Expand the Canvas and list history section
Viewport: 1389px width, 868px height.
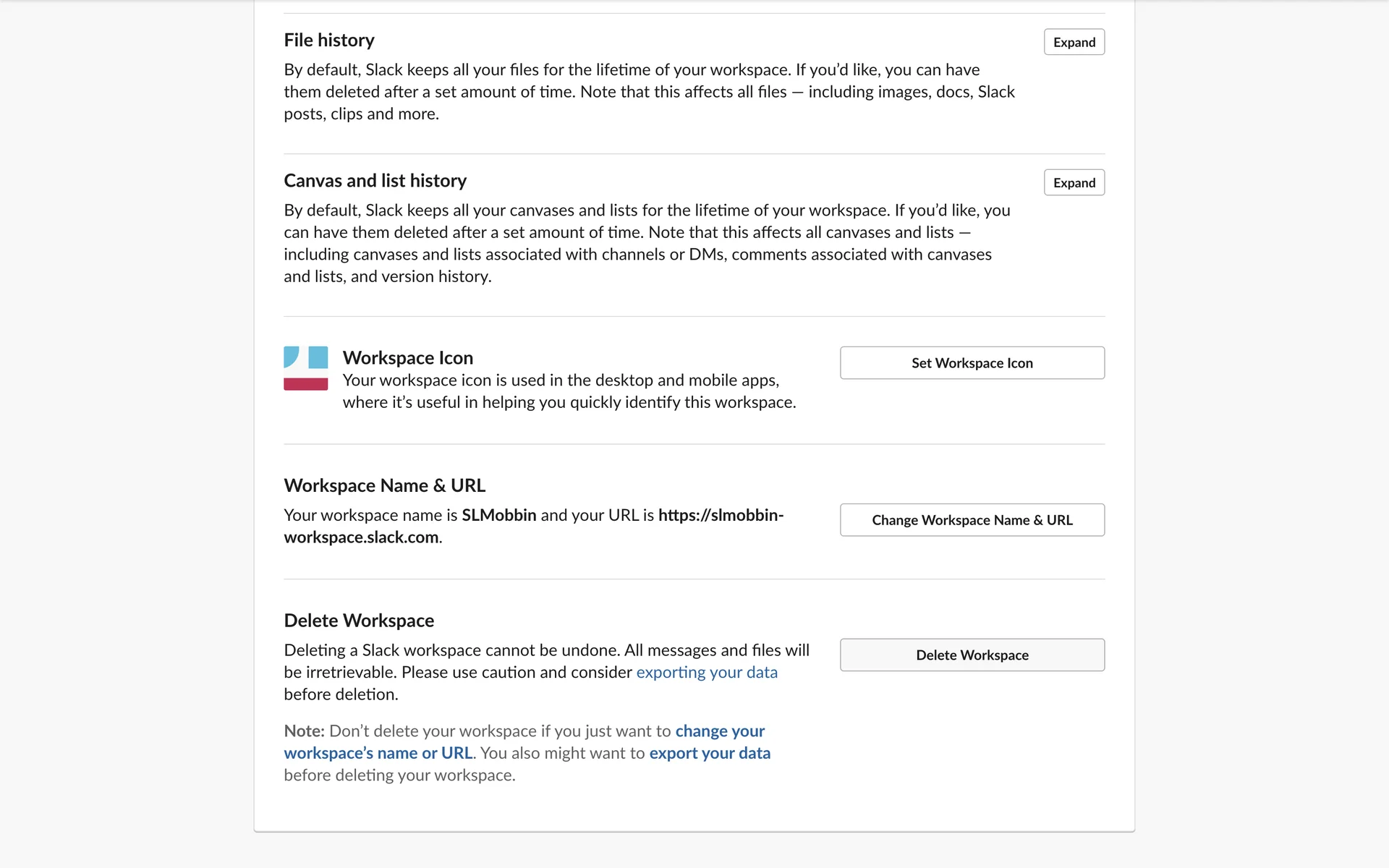tap(1074, 182)
